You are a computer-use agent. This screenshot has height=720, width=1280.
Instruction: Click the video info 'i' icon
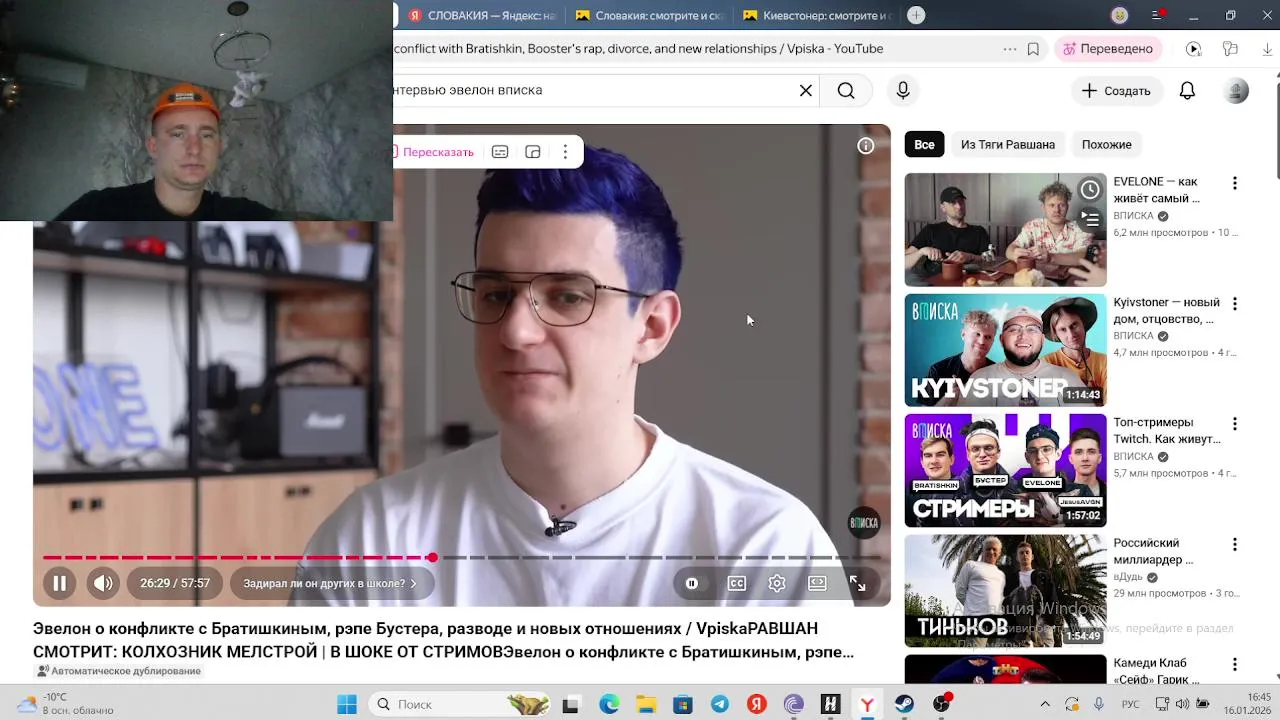coord(866,146)
